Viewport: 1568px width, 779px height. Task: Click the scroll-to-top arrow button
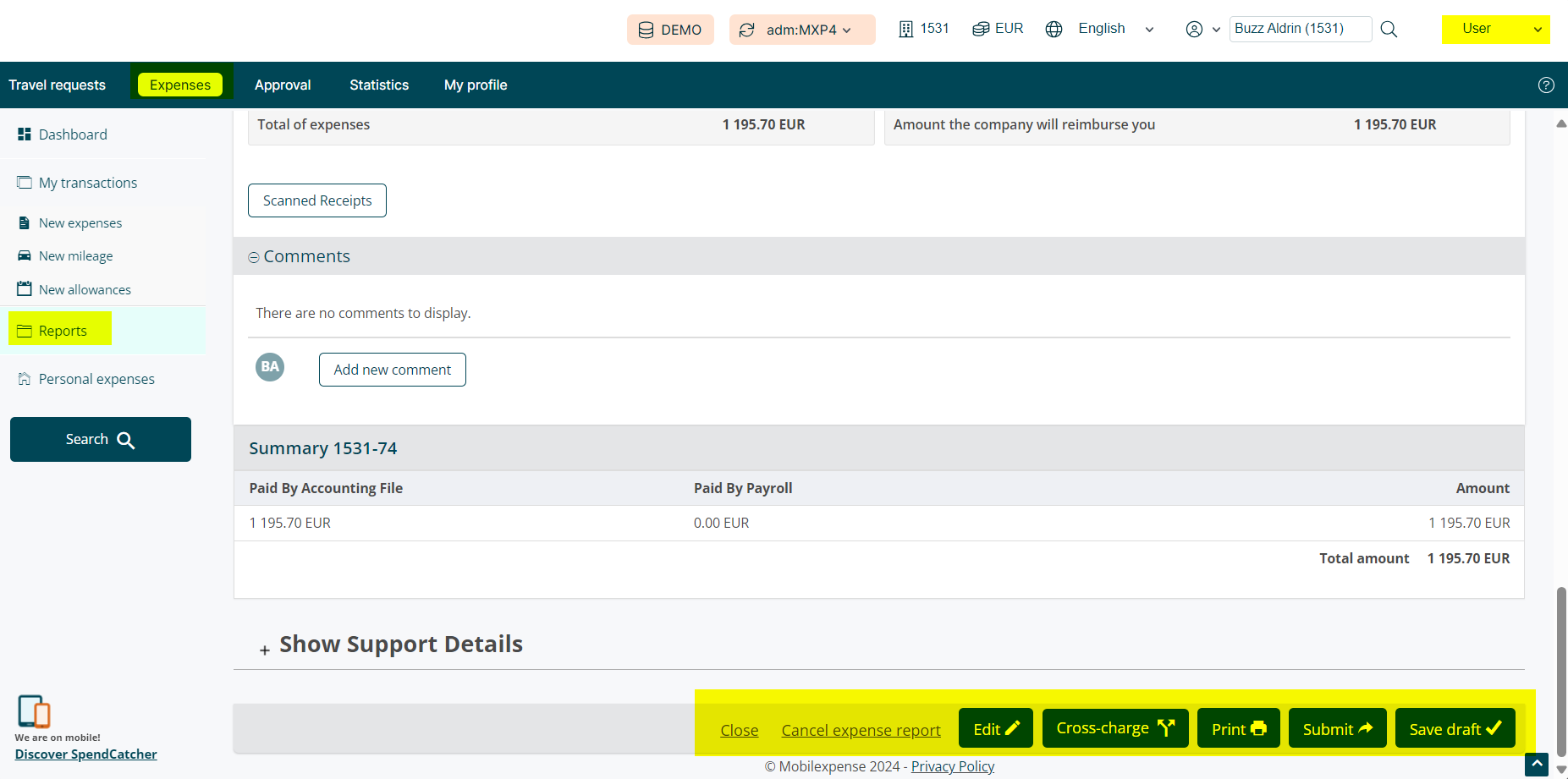click(x=1537, y=764)
